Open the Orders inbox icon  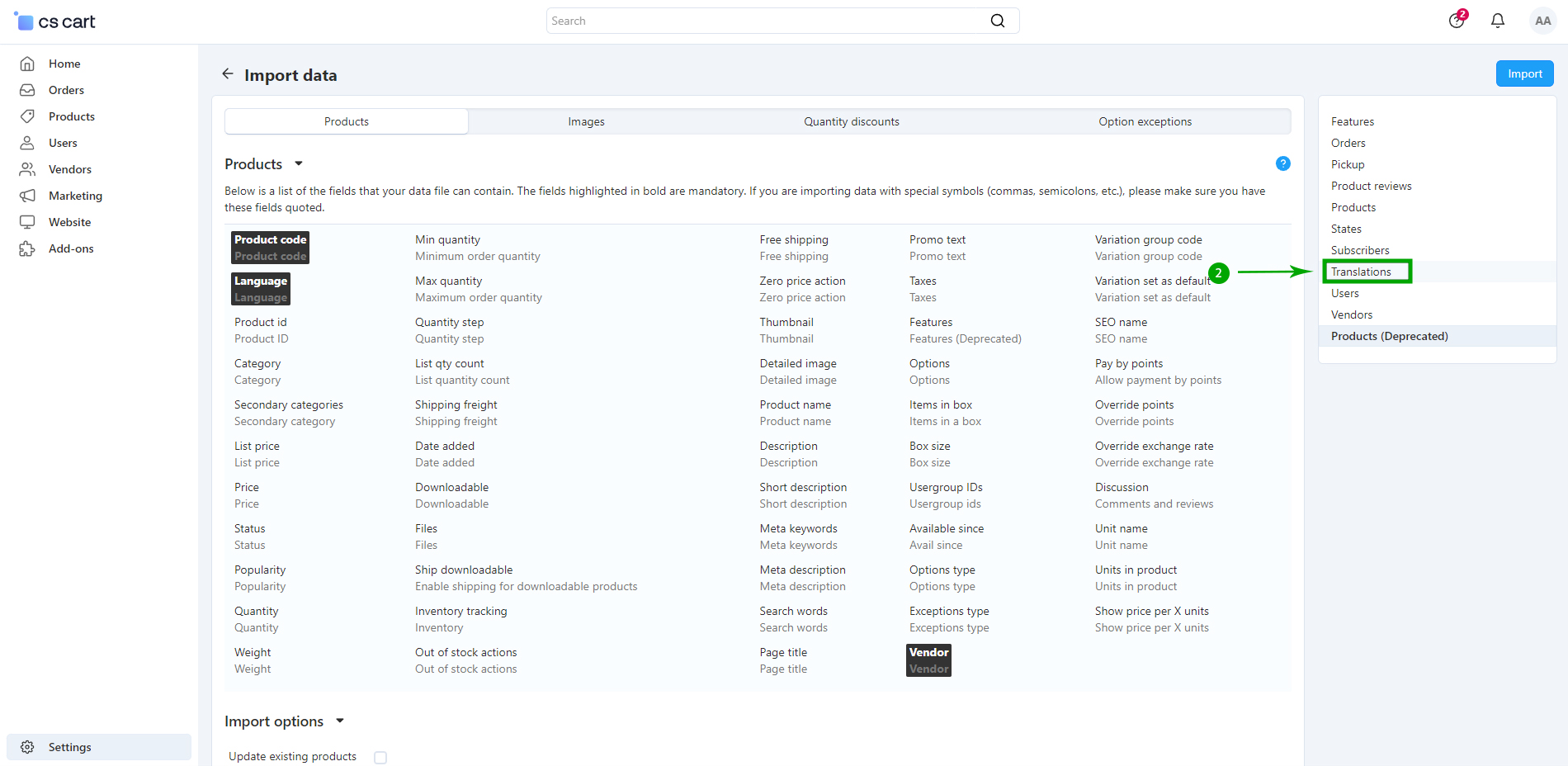pos(27,90)
